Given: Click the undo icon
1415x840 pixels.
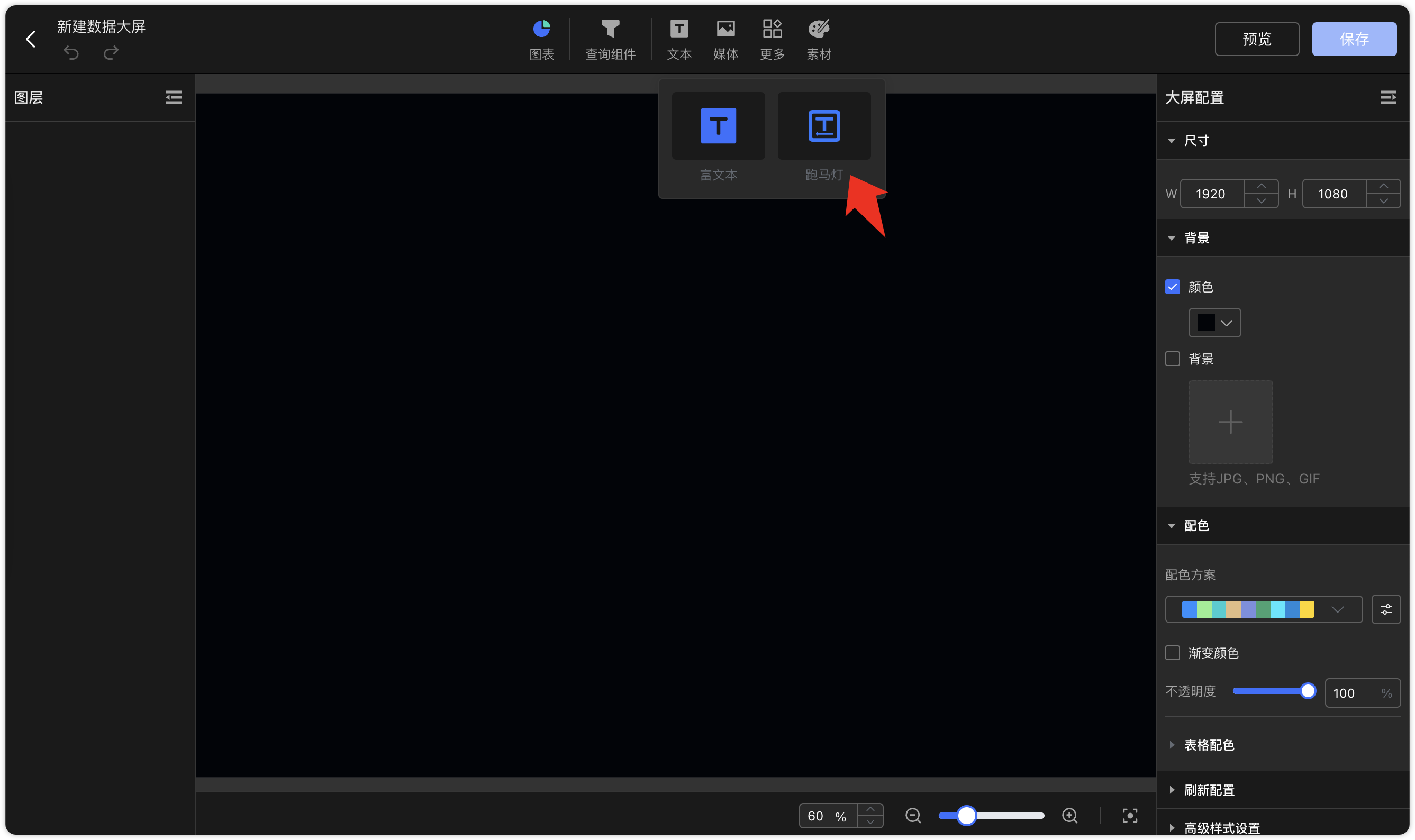Looking at the screenshot, I should click(71, 53).
